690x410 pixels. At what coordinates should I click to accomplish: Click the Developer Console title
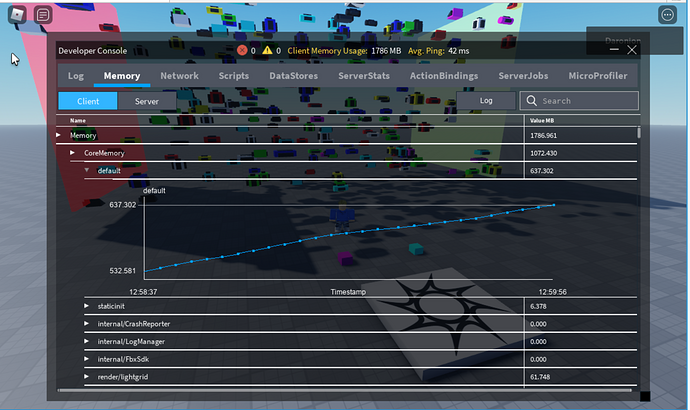point(92,51)
